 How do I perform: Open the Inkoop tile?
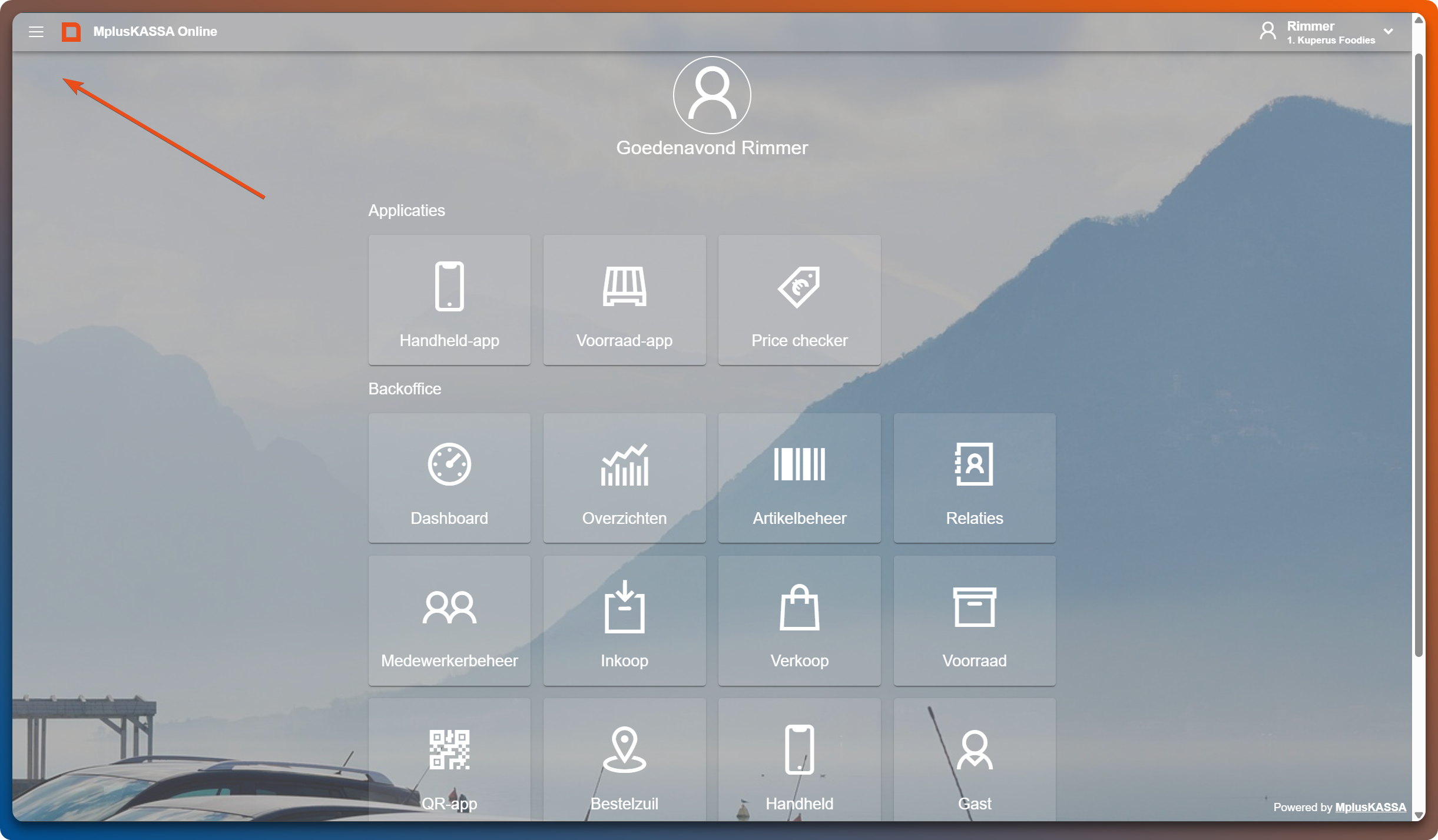pos(624,620)
